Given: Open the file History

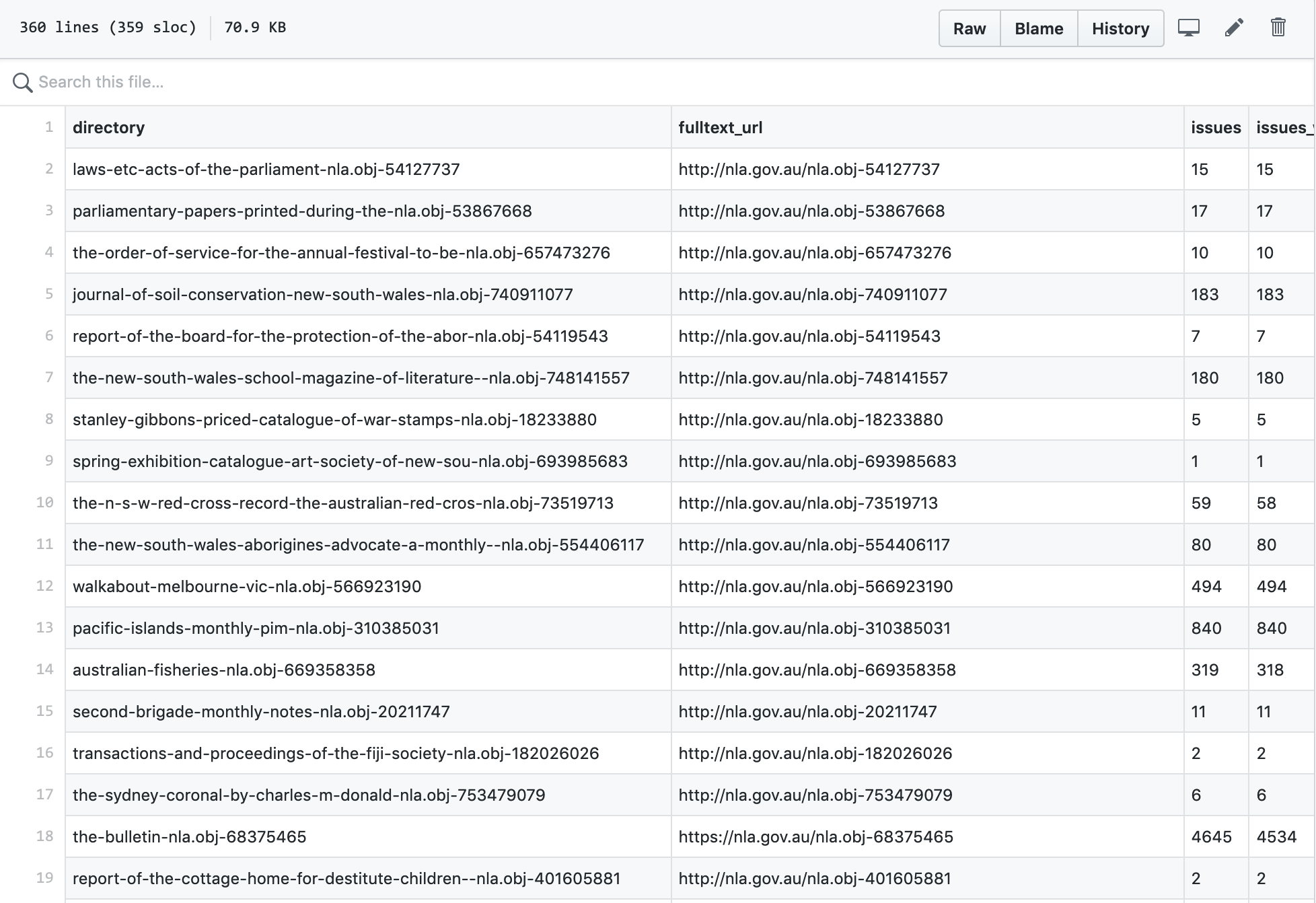Looking at the screenshot, I should point(1120,29).
